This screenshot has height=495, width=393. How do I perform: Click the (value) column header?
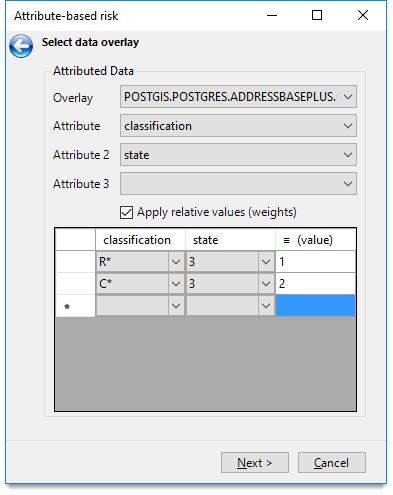315,240
